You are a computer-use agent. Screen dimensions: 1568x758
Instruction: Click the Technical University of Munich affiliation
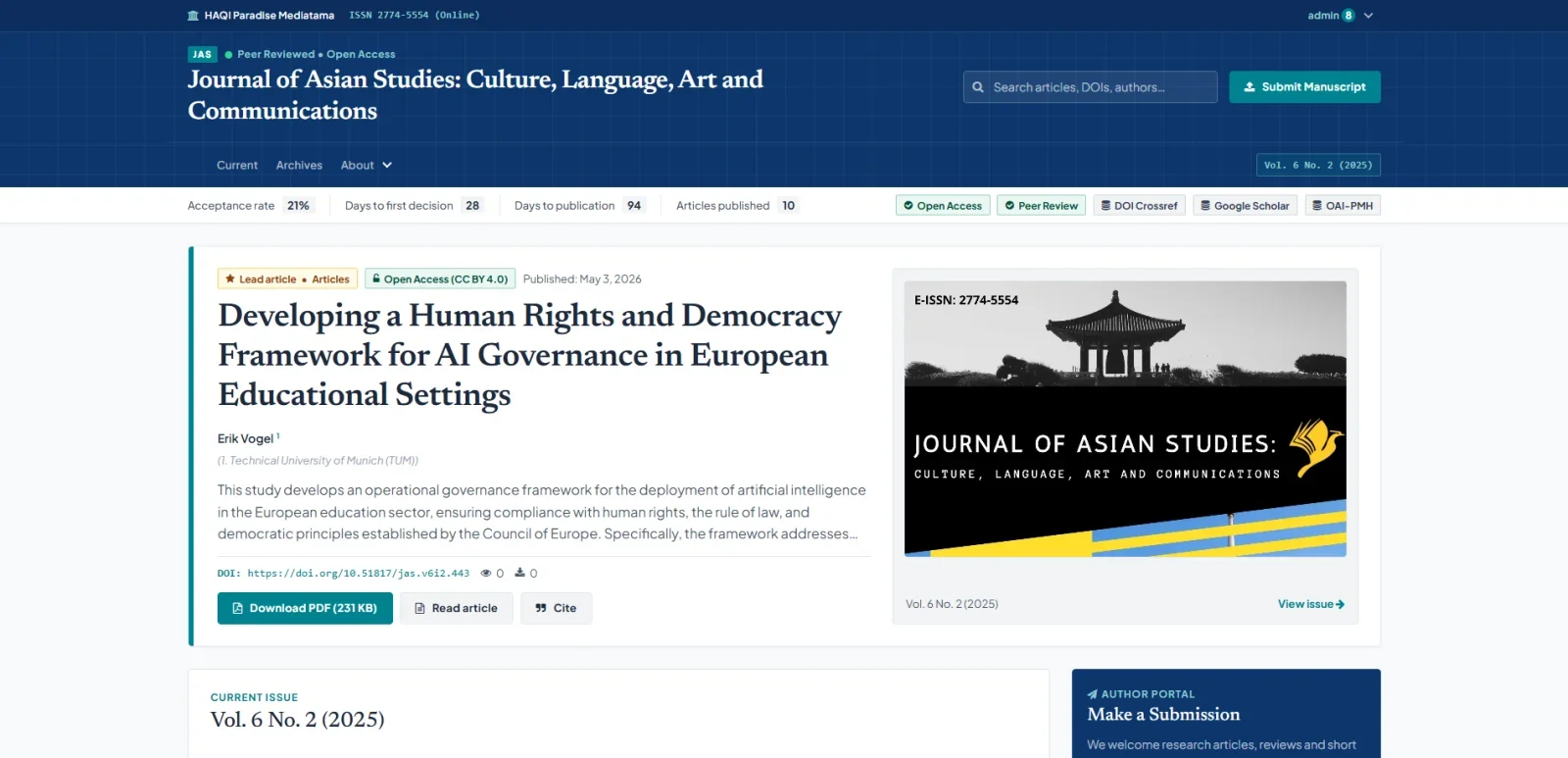point(318,461)
